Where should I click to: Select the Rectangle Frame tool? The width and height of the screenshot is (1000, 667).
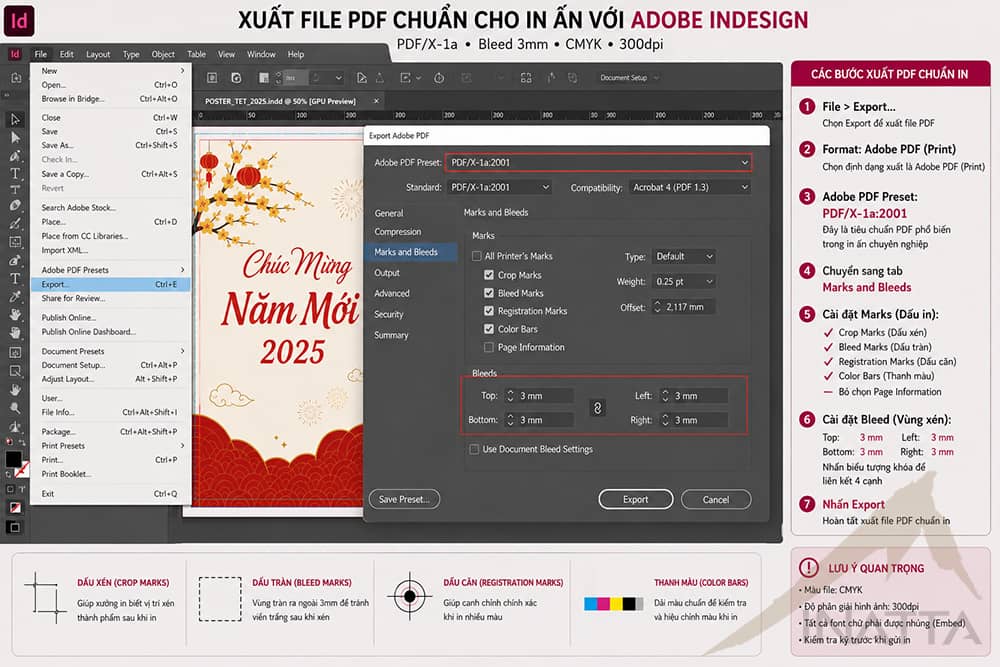pos(15,242)
